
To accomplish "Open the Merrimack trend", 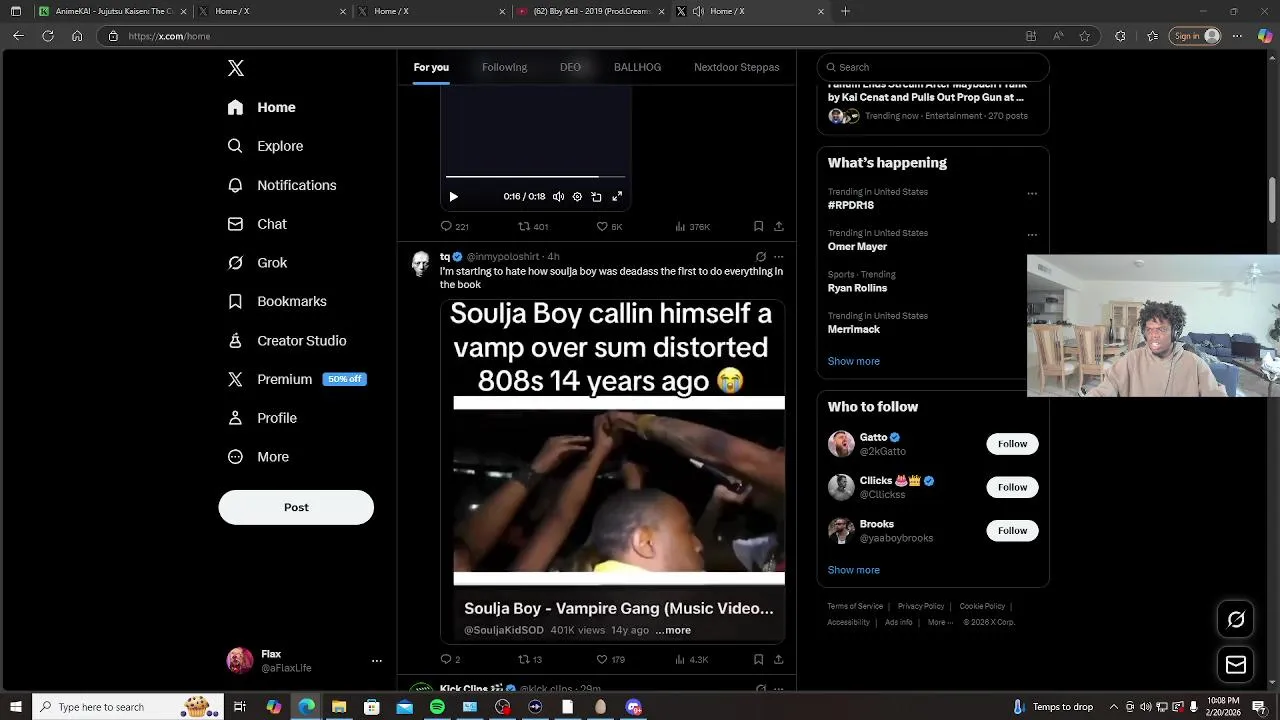I will tap(853, 329).
